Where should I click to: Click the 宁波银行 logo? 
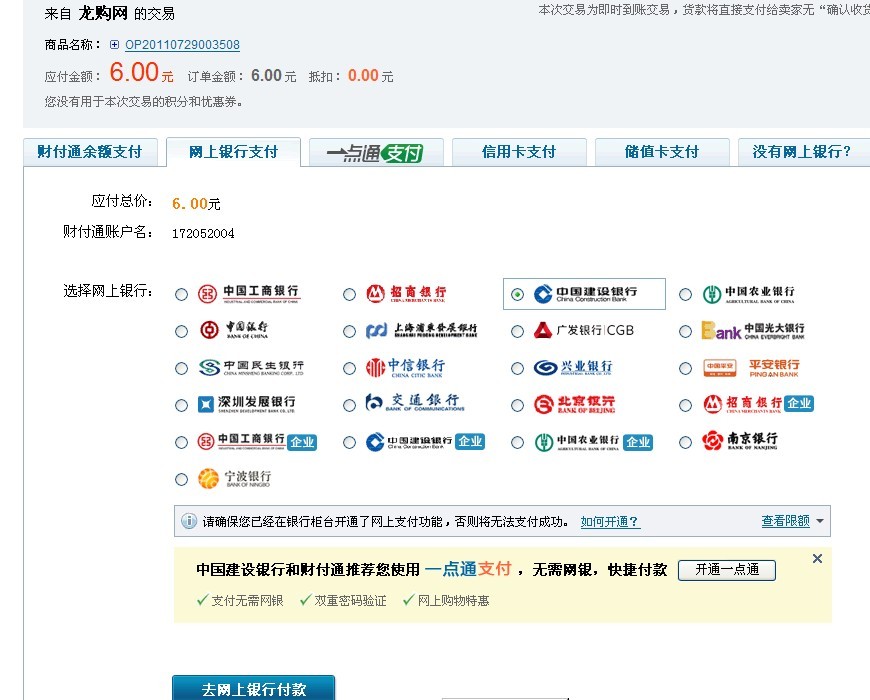235,478
